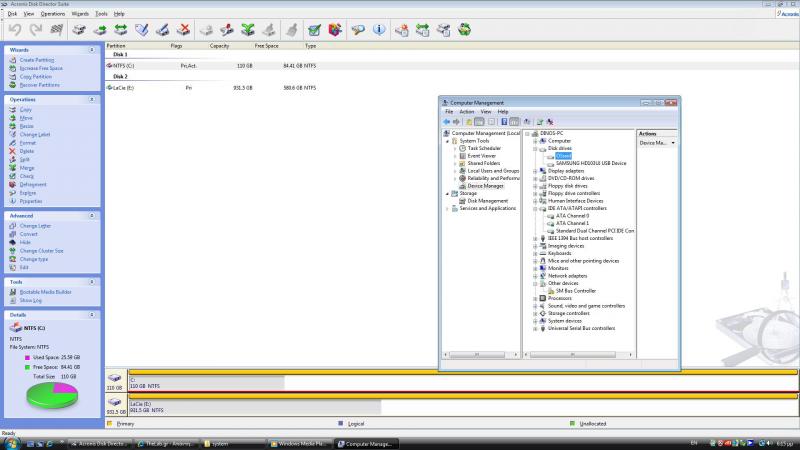
Task: Collapse the Disk drives node
Action: (x=535, y=148)
